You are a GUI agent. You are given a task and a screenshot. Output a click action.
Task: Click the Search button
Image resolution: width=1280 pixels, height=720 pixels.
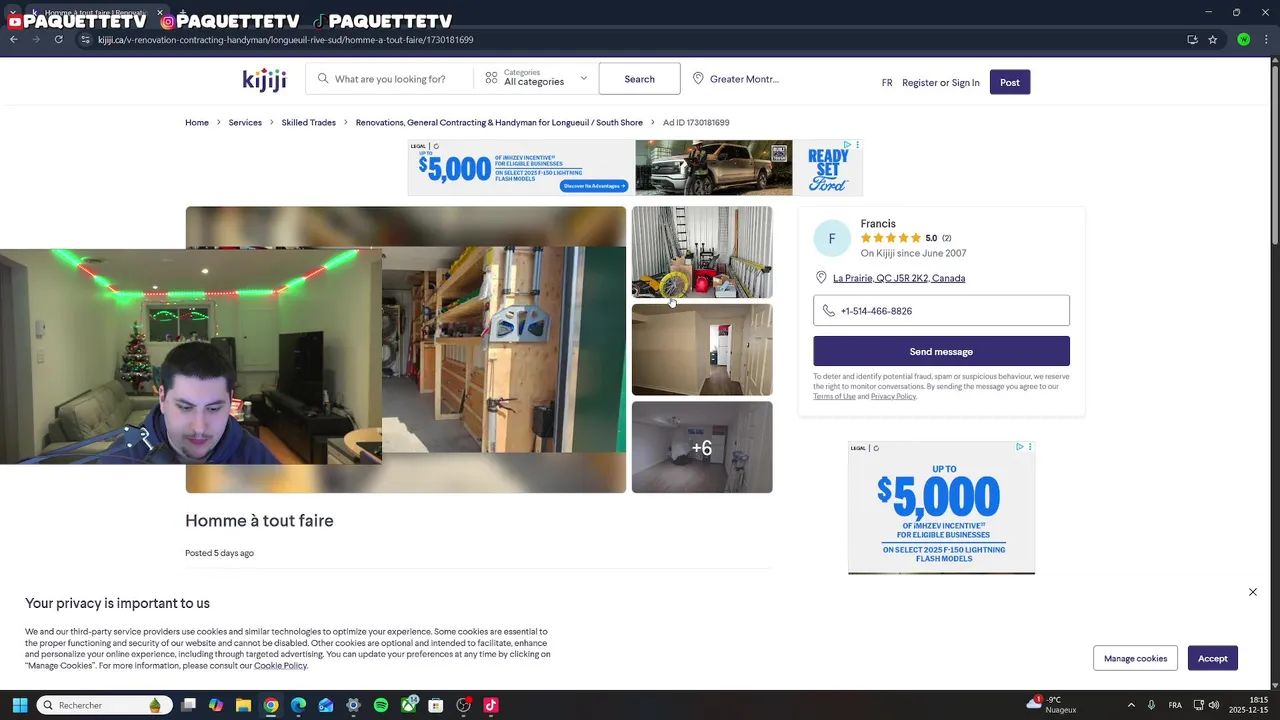(x=639, y=79)
